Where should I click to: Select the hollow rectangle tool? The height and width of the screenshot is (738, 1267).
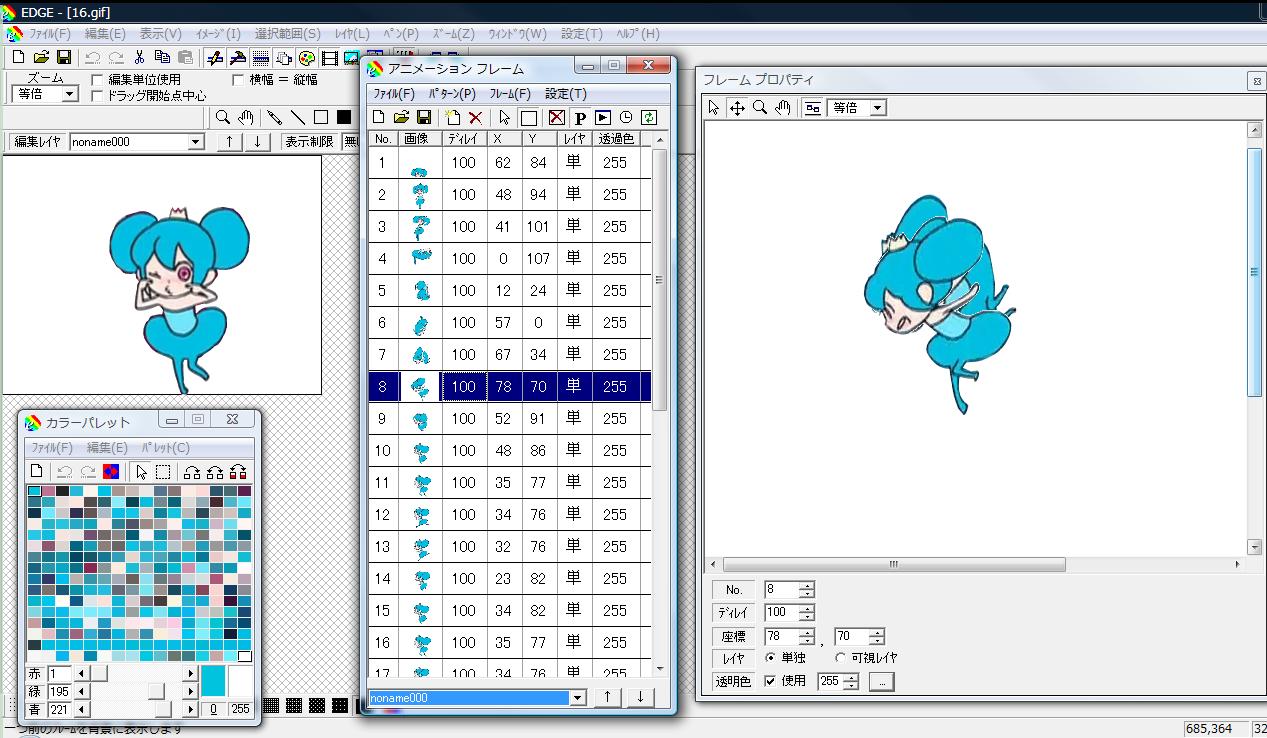pos(321,117)
